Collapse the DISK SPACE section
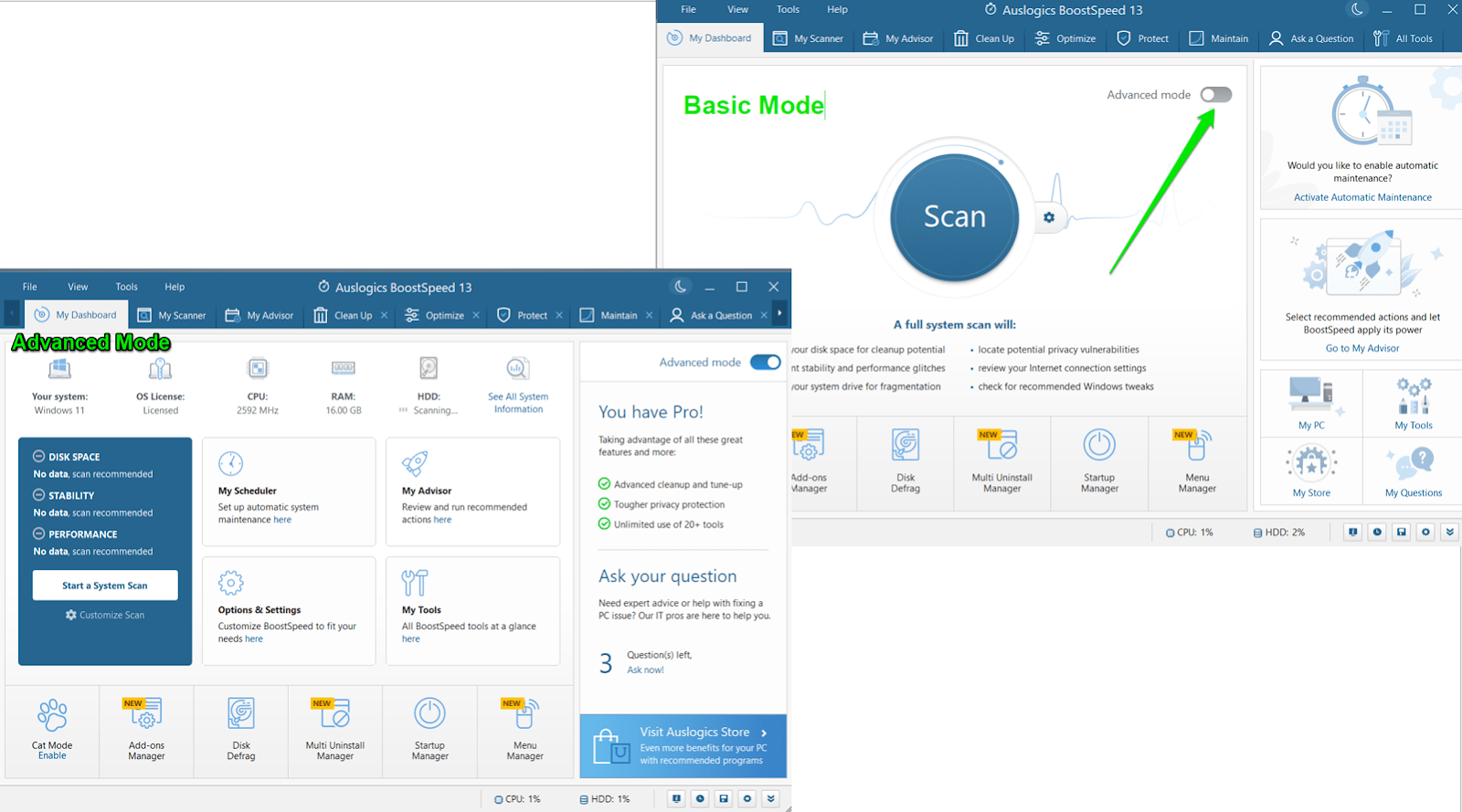Screen dimensions: 1462x812 (39, 456)
